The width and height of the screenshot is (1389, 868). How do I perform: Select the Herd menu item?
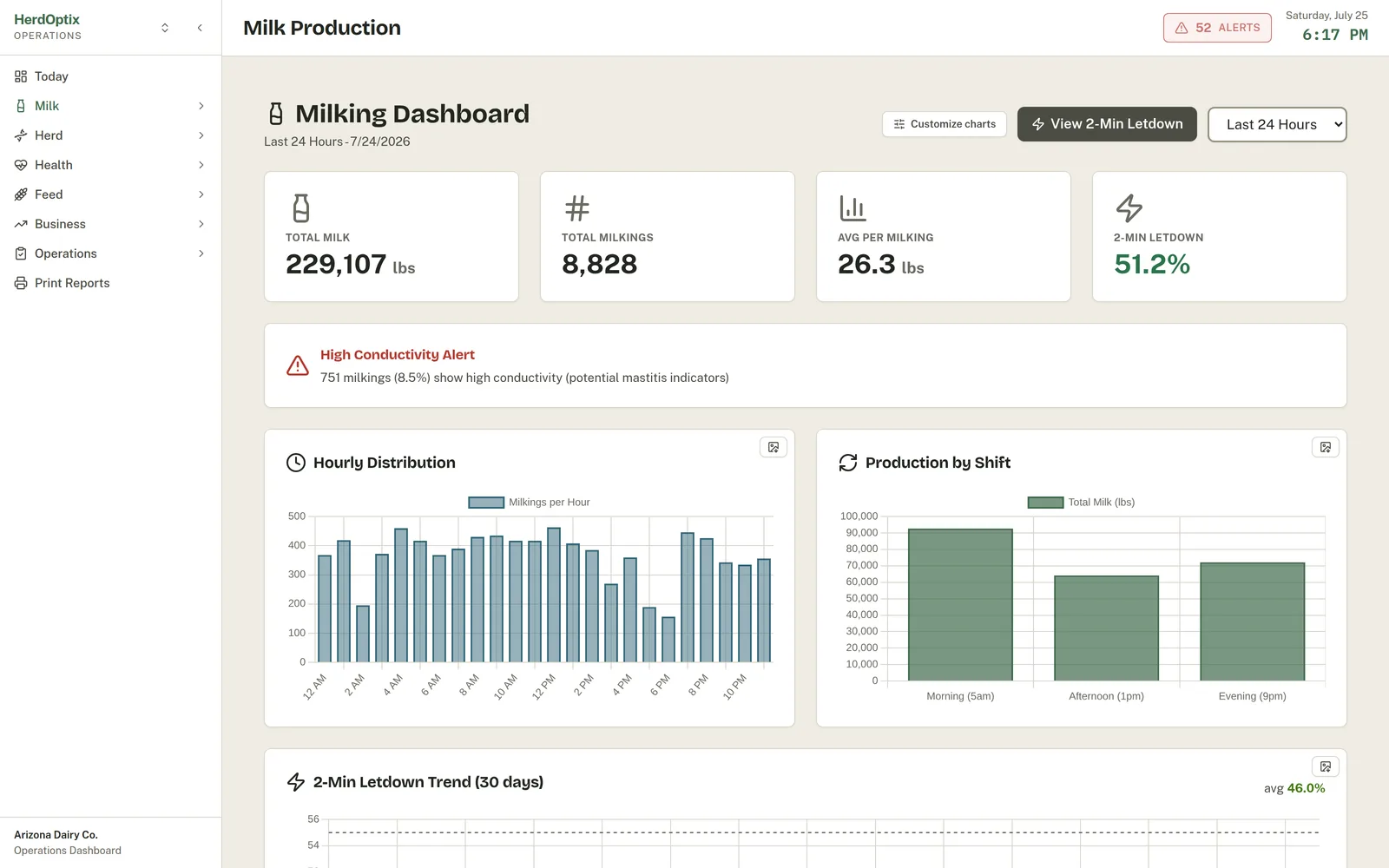tap(111, 135)
